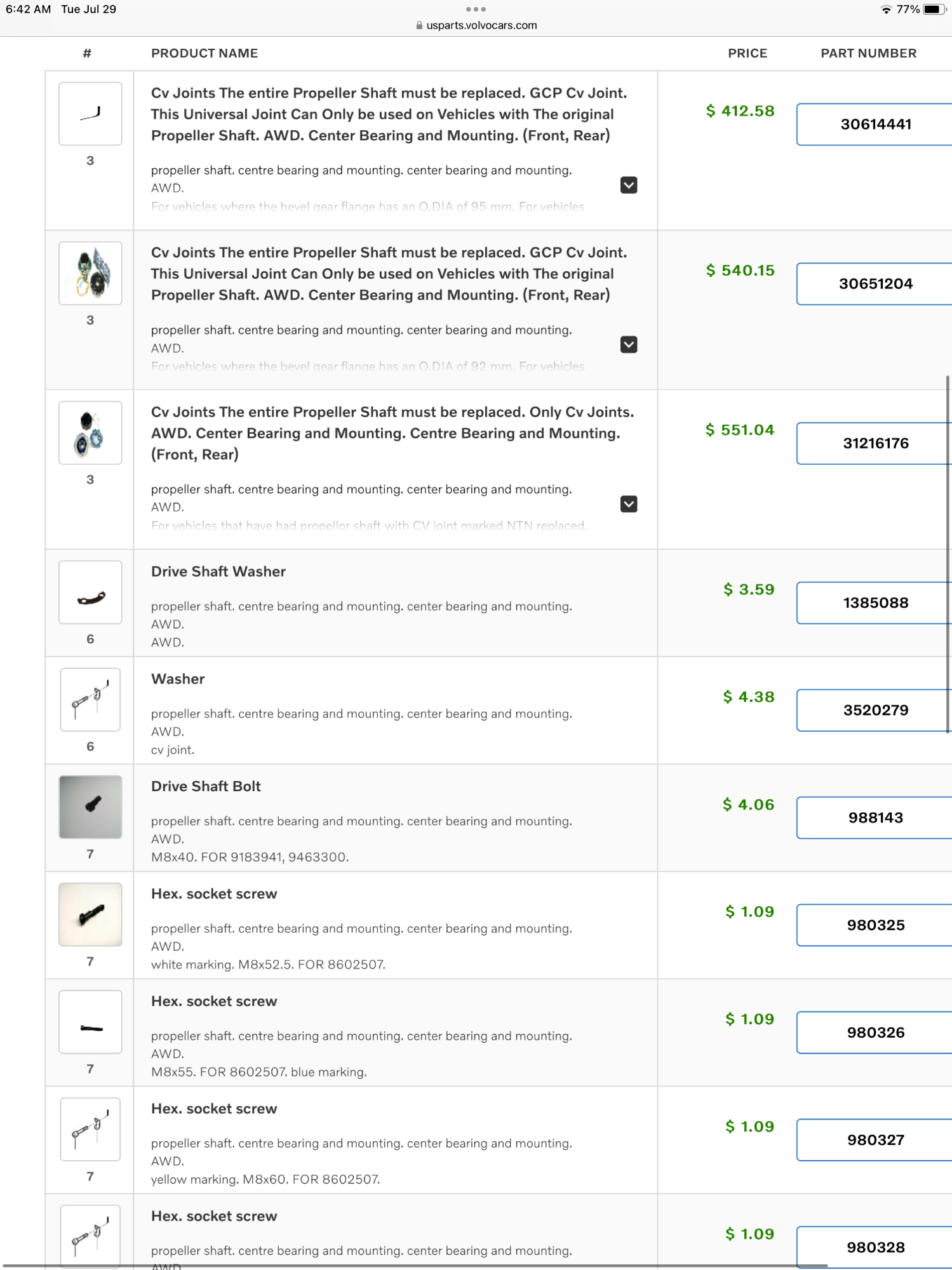The height and width of the screenshot is (1270, 952).
Task: Open thumbnail image for part 30614441
Action: click(90, 114)
